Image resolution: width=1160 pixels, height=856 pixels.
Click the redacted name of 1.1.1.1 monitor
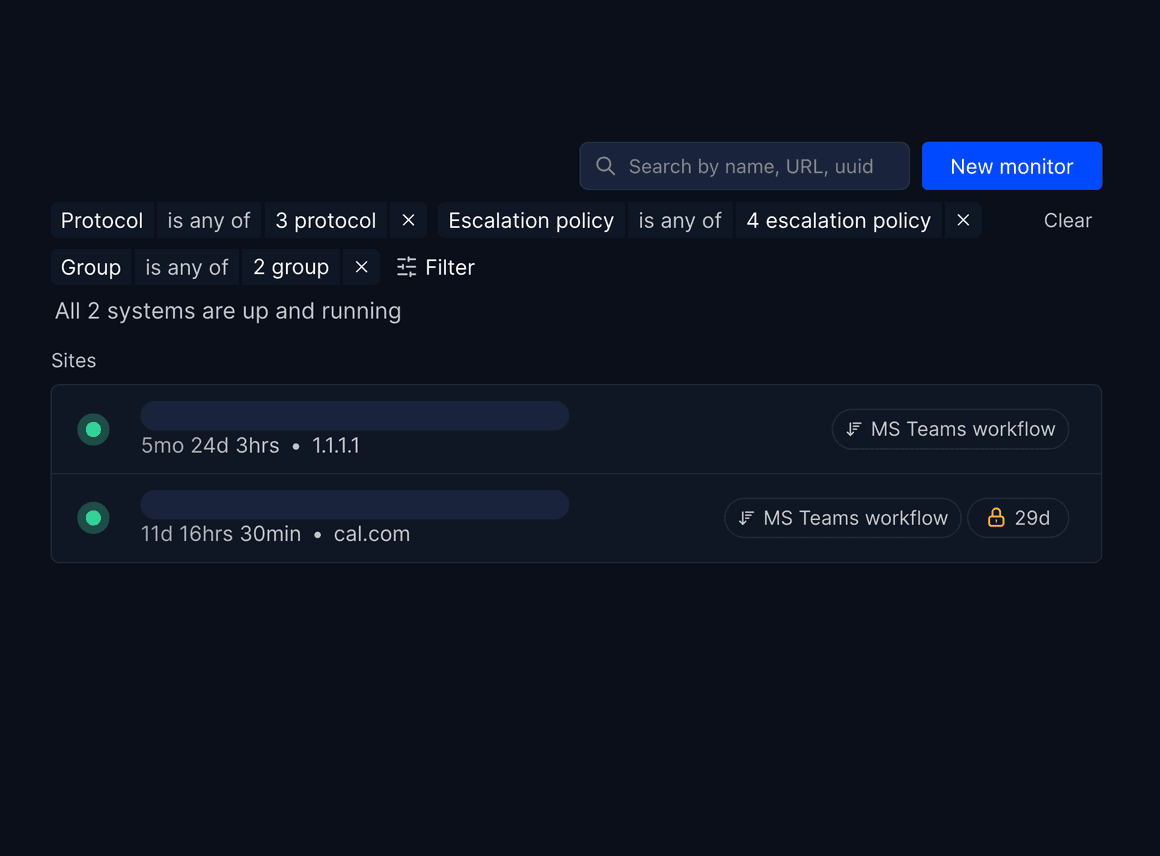click(354, 416)
